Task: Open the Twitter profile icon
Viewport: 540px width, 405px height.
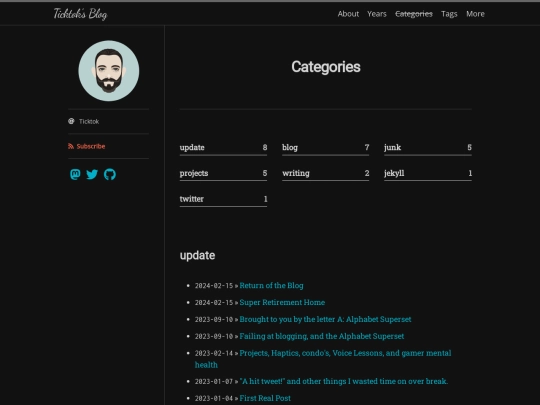Action: click(92, 174)
